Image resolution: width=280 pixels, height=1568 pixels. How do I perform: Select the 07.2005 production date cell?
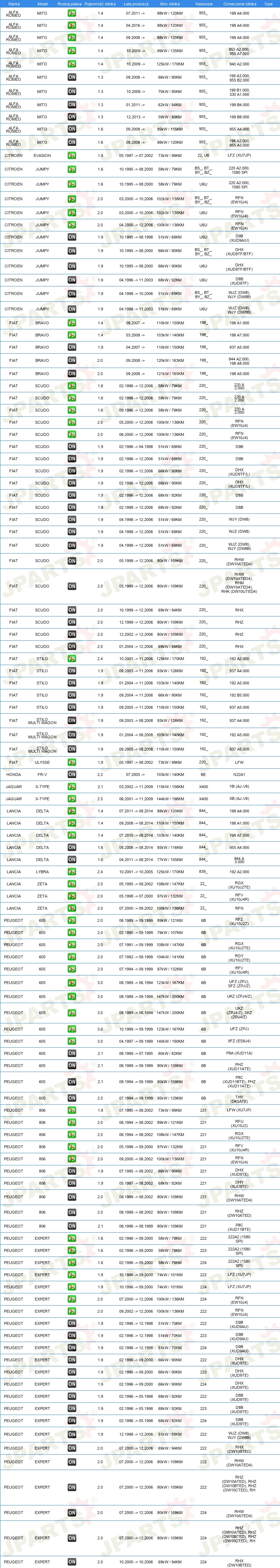click(135, 775)
